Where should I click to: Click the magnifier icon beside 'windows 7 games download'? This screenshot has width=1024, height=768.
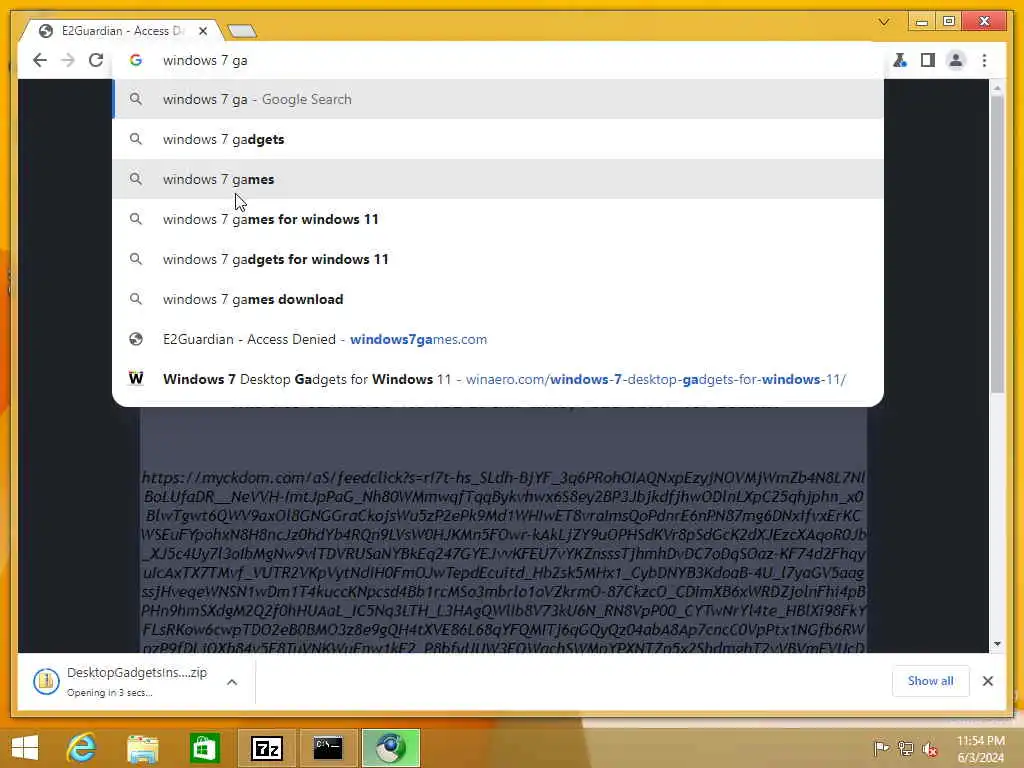(x=136, y=298)
